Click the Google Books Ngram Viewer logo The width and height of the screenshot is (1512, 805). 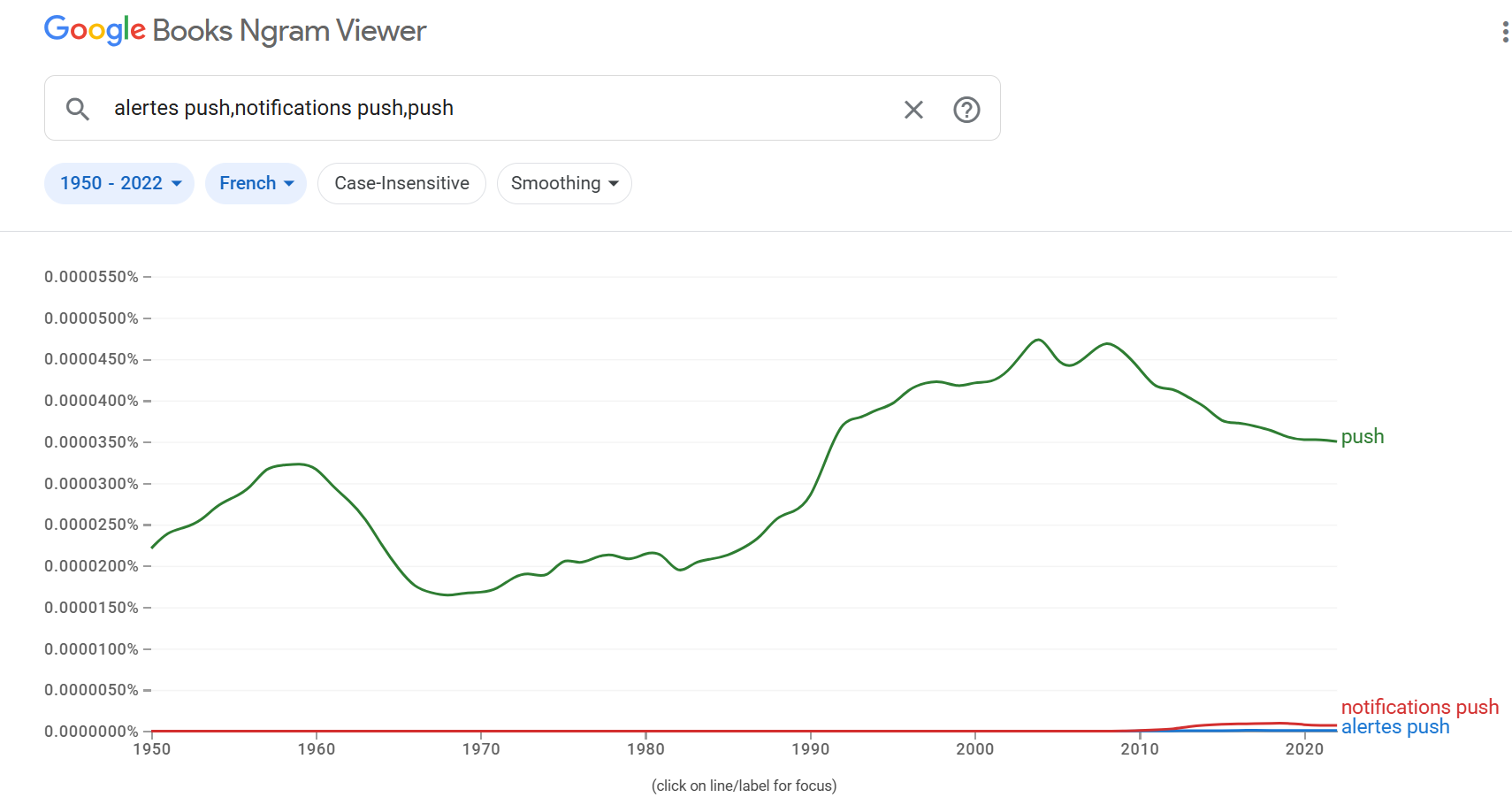[x=235, y=30]
